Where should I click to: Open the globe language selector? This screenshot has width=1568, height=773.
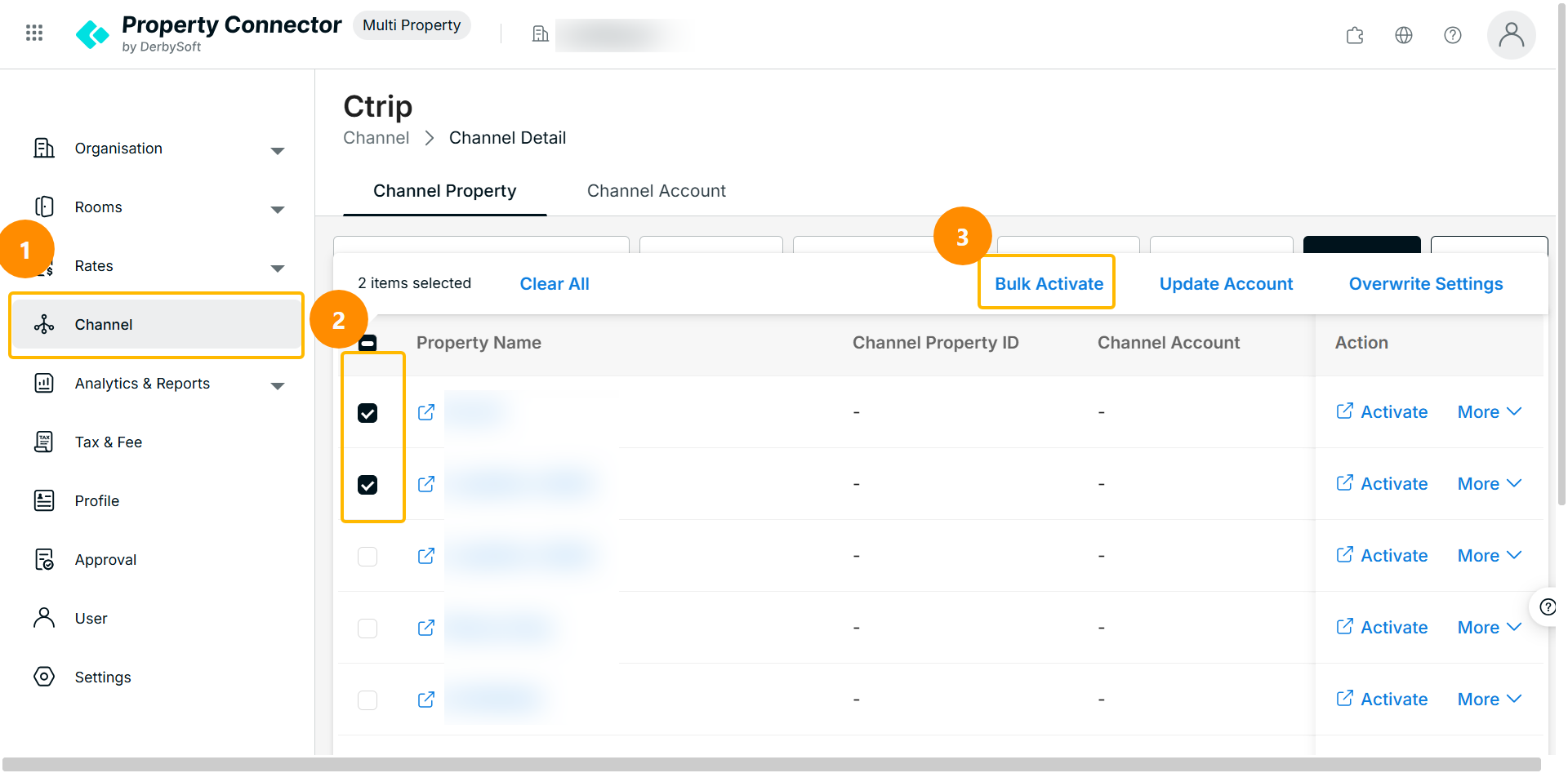(1404, 35)
